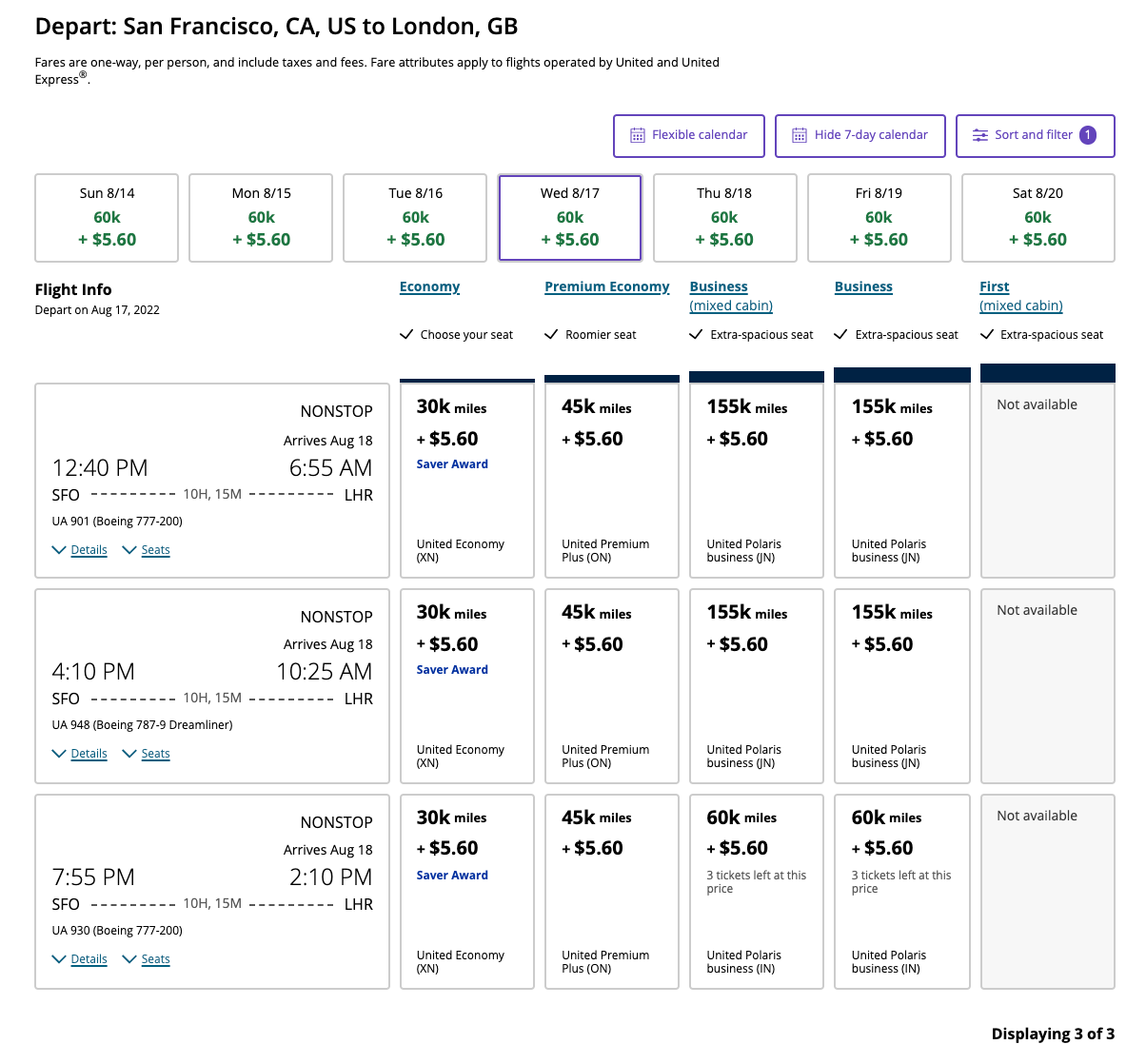
Task: Open the Premium Economy cabin link
Action: (606, 286)
